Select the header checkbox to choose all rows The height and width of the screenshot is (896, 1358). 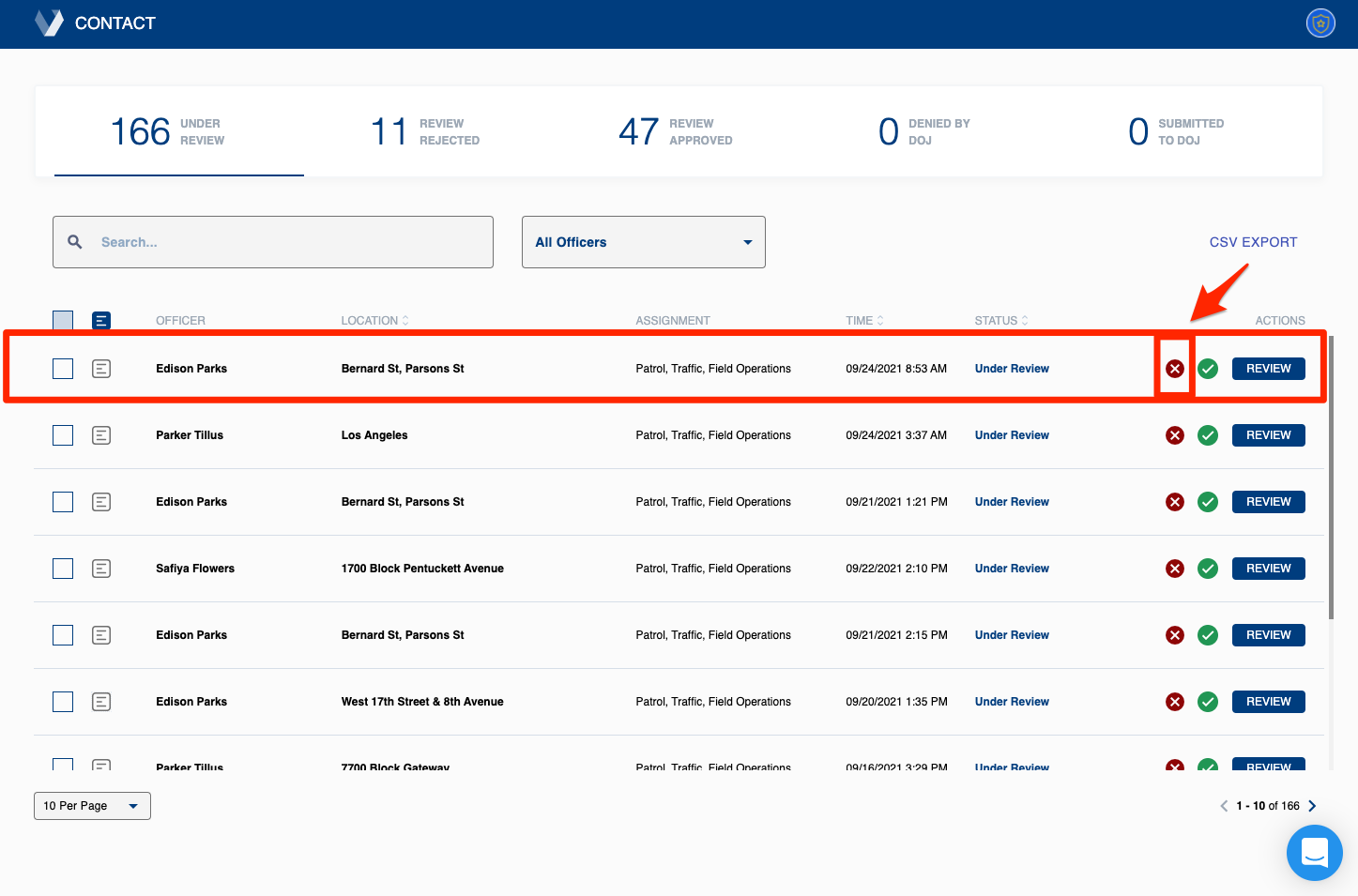(62, 320)
